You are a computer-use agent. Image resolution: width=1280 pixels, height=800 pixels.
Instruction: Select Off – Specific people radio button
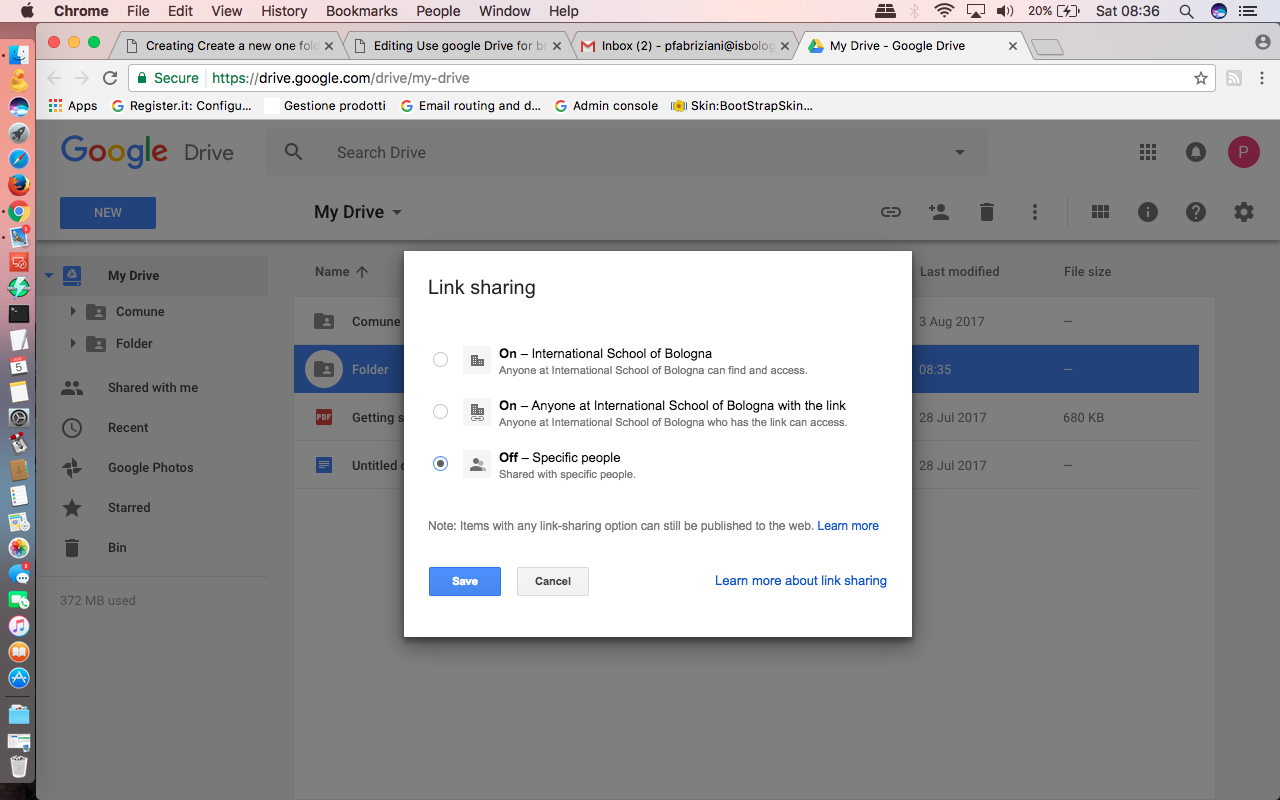click(x=440, y=464)
